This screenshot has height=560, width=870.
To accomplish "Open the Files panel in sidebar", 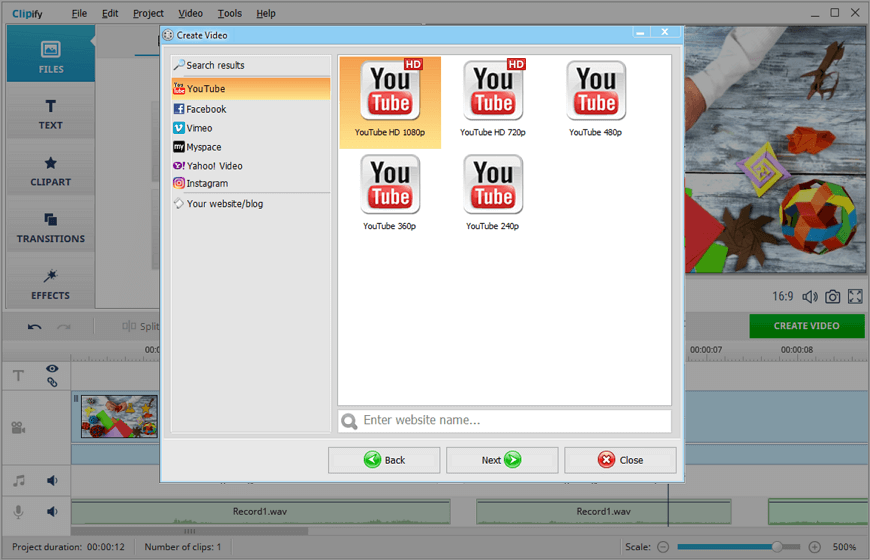I will click(x=50, y=56).
